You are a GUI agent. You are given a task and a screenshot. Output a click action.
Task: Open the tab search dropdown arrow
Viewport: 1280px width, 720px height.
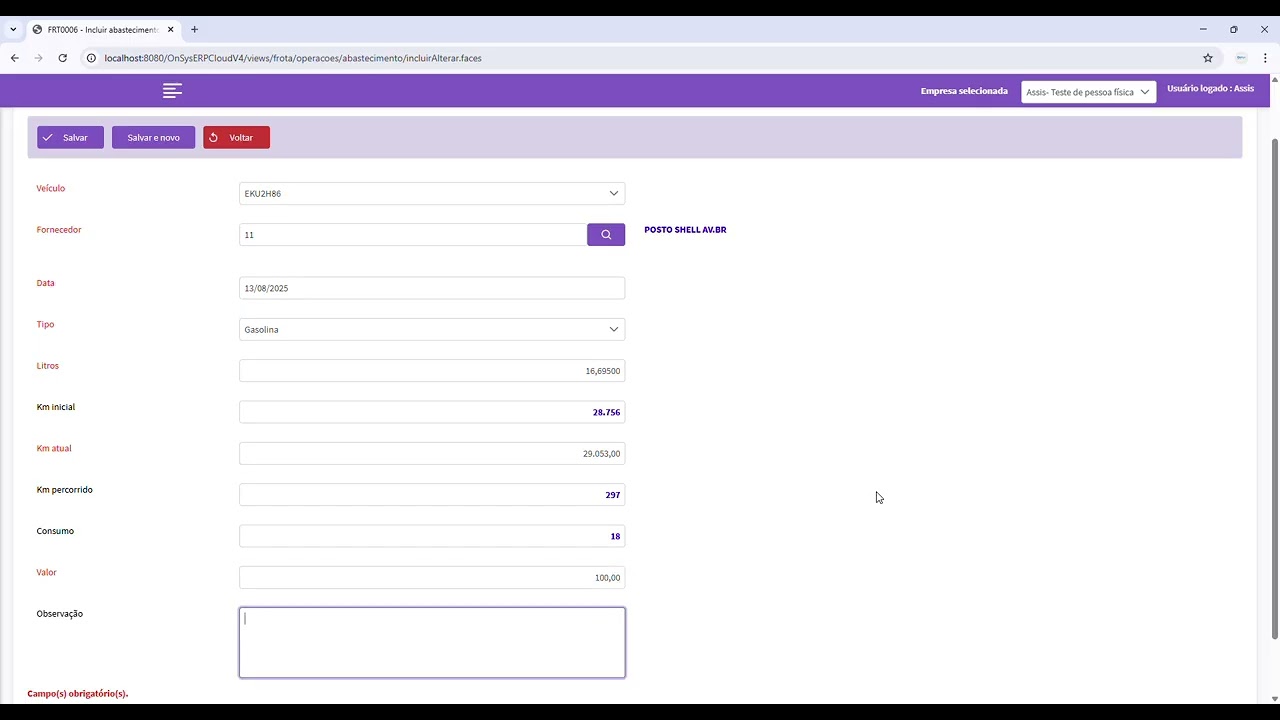coord(13,29)
